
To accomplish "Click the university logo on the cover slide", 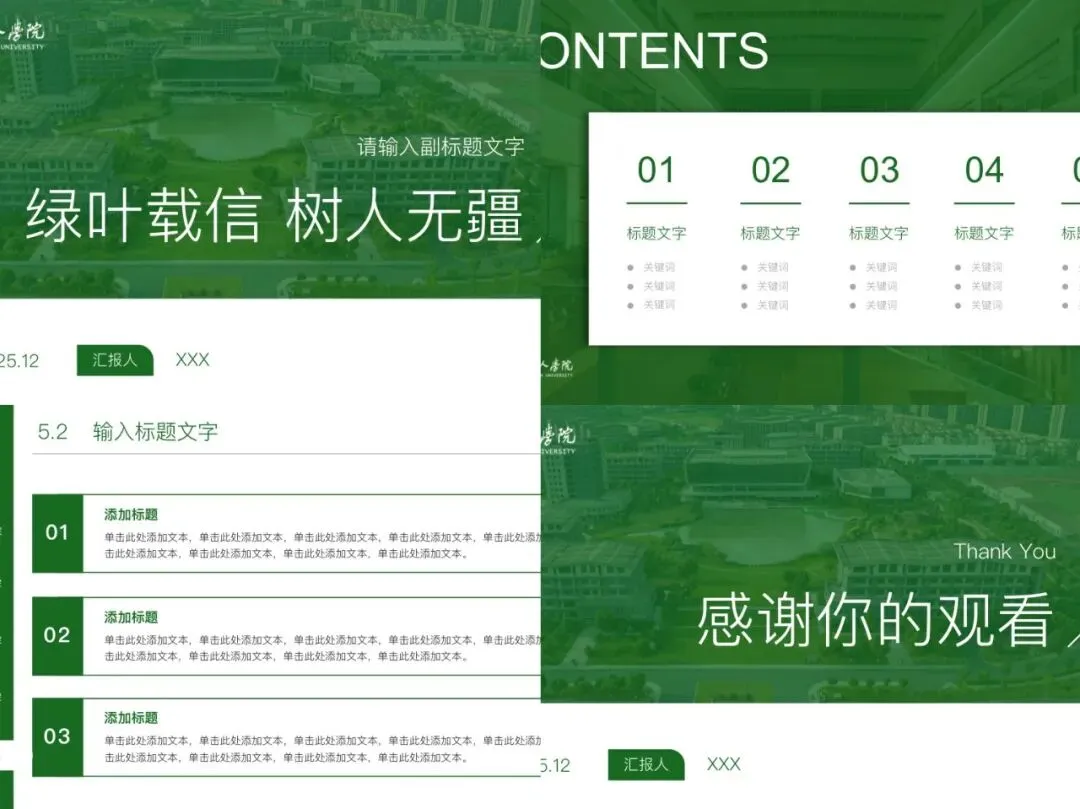I will [x=22, y=36].
